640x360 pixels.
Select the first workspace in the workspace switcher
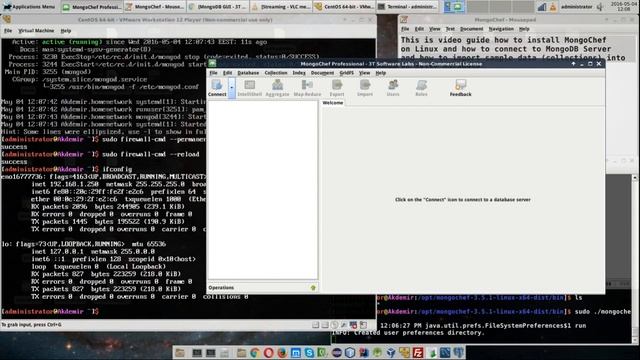(453, 7)
